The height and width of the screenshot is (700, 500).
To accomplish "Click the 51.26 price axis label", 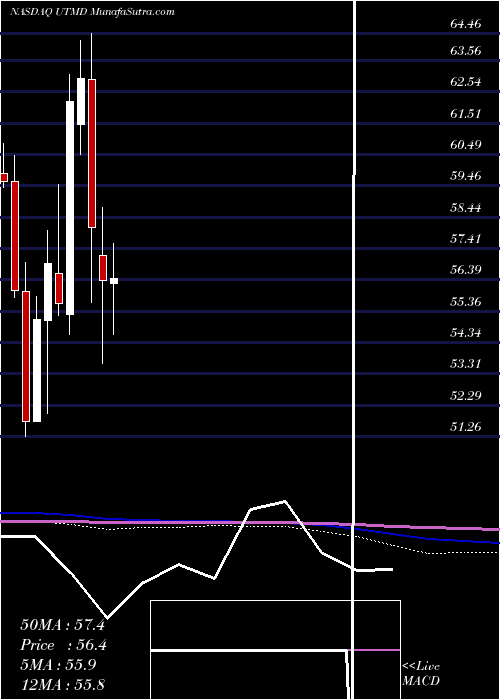I will coord(466,427).
